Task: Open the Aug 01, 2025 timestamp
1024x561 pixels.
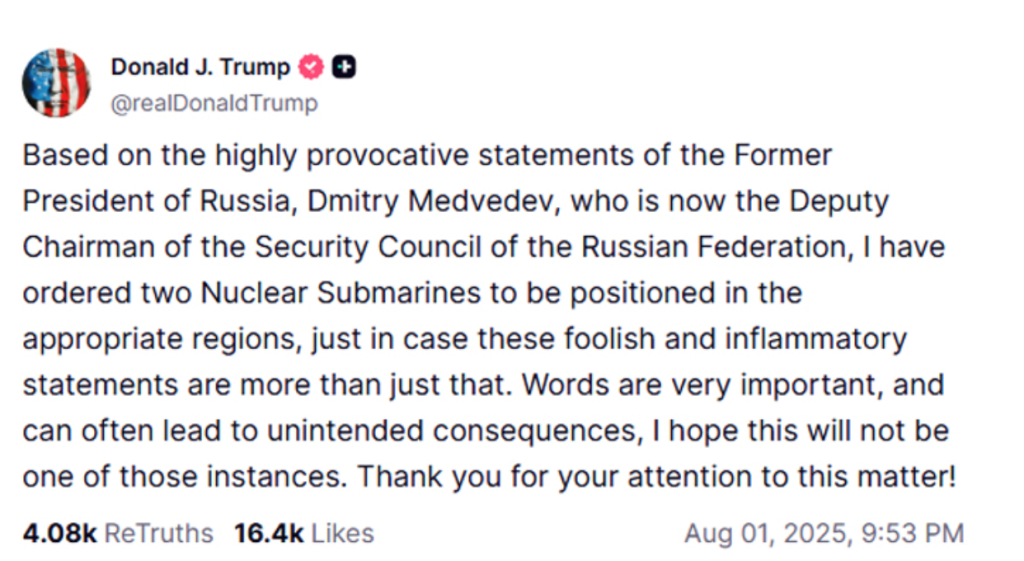Action: 824,534
